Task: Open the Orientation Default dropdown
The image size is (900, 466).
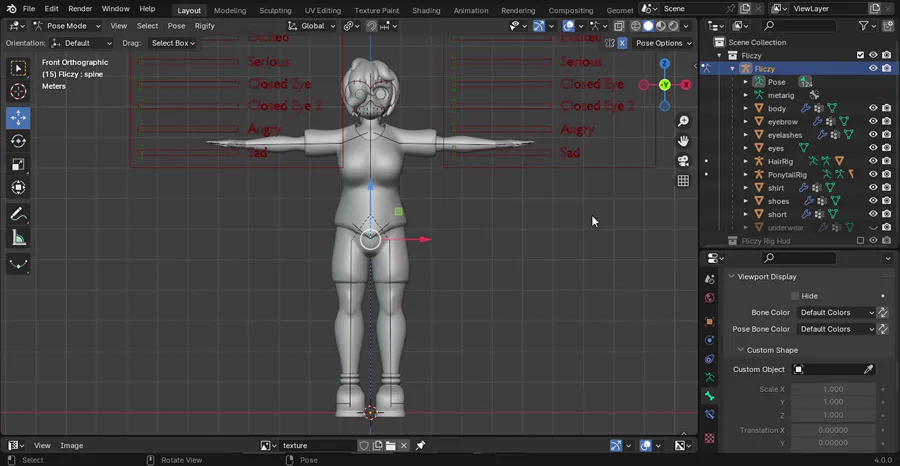Action: (x=82, y=43)
